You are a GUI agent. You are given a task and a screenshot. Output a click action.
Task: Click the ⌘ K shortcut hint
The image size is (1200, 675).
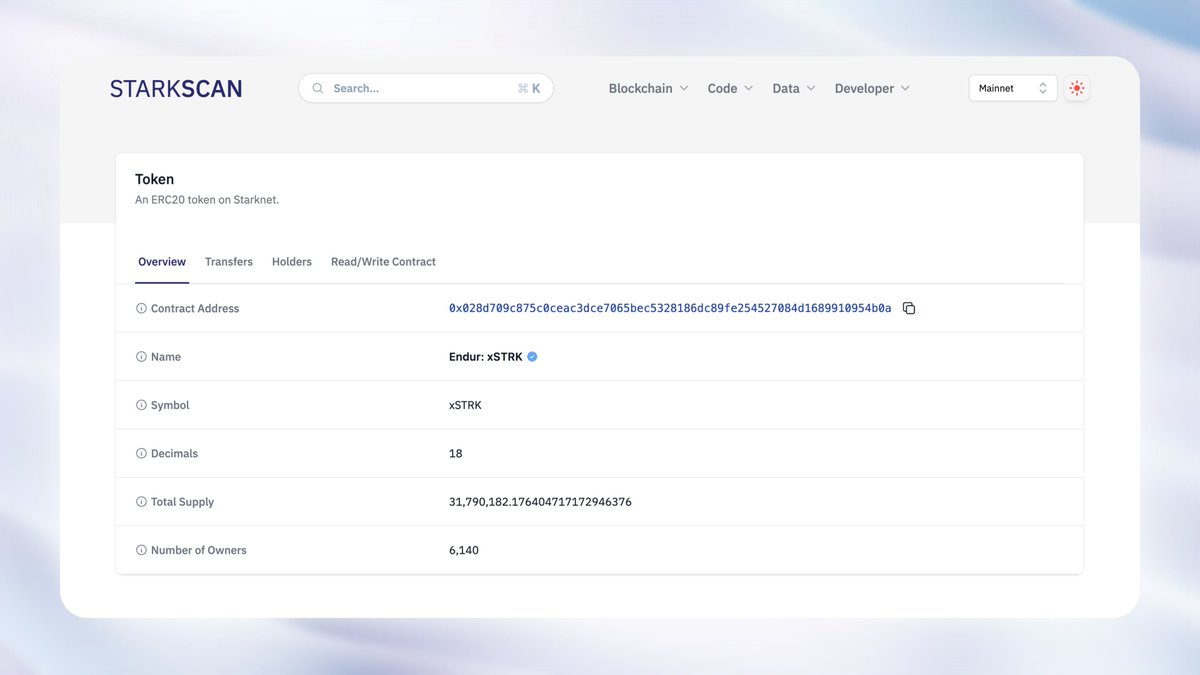point(529,88)
